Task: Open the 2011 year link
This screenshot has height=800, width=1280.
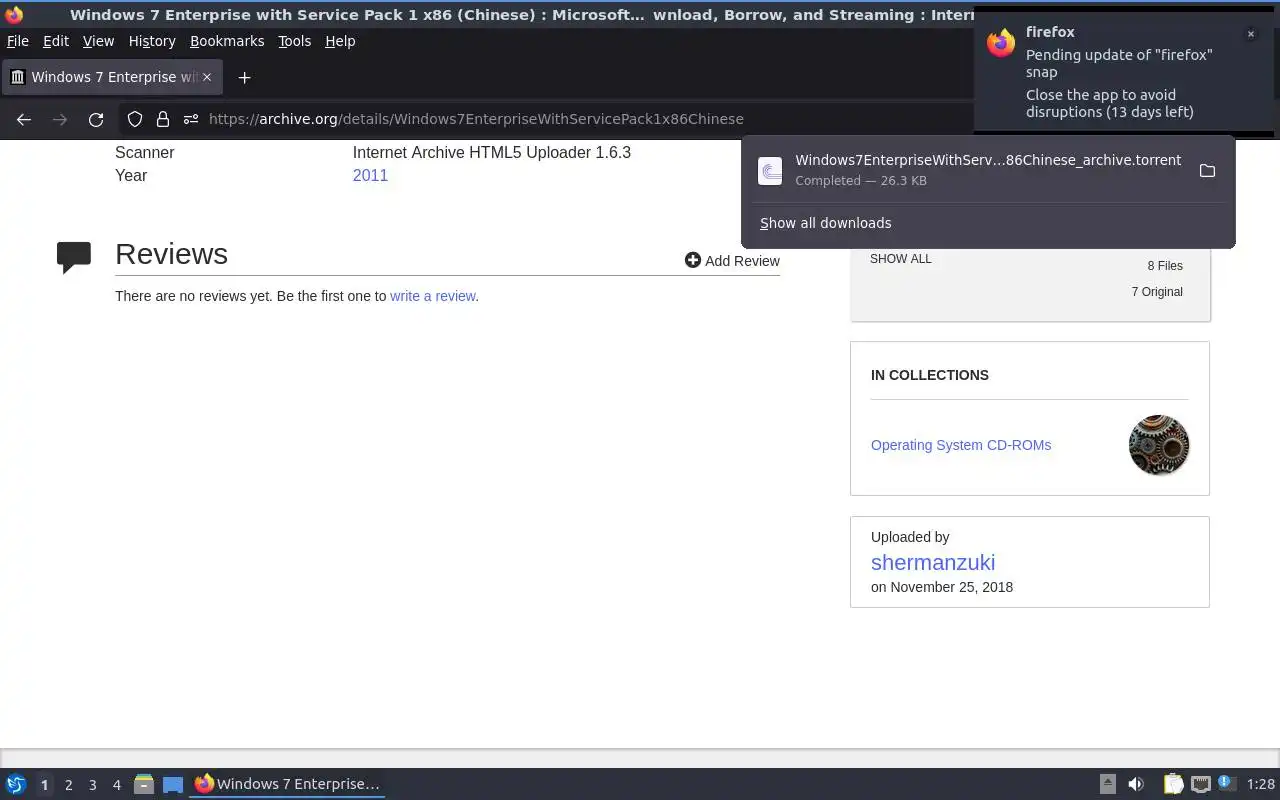Action: (x=370, y=175)
